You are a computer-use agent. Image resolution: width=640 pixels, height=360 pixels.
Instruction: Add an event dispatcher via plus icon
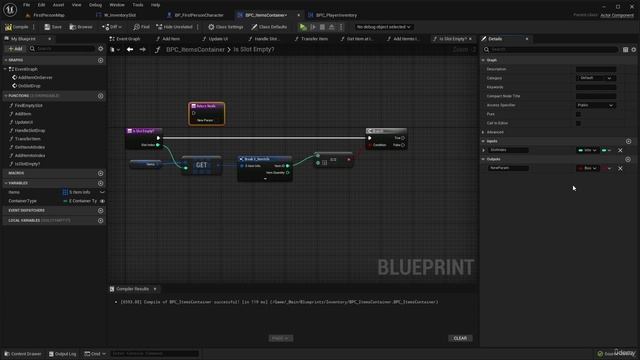pyautogui.click(x=100, y=211)
